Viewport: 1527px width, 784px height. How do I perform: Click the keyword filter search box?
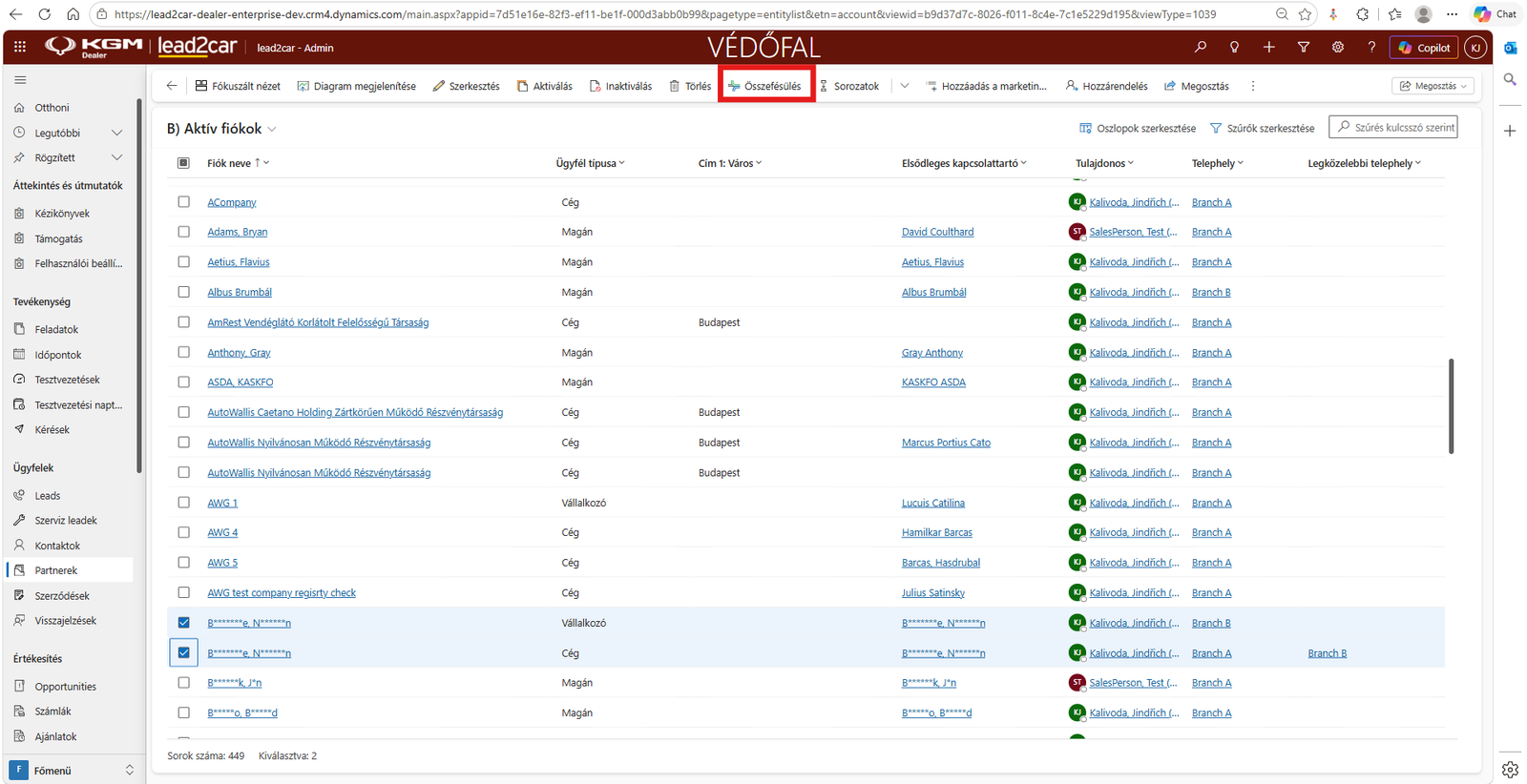[1393, 127]
